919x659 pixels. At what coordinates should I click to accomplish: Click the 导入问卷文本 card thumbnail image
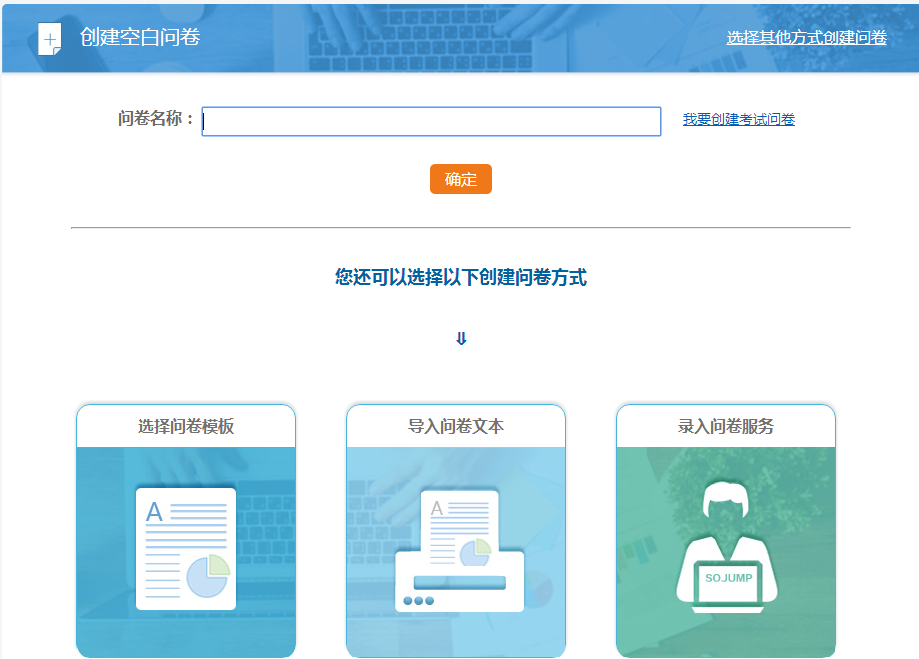coord(455,550)
